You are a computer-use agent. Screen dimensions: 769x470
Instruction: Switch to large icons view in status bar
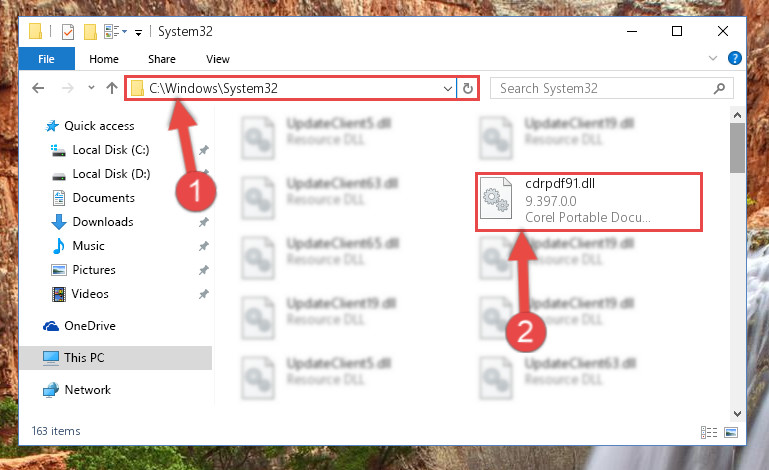731,432
